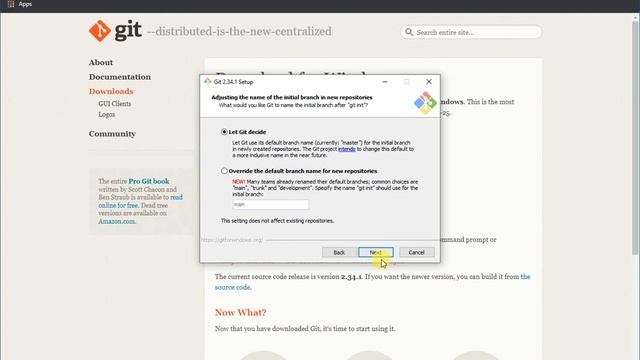Open the Logos page link
Image resolution: width=640 pixels, height=360 pixels.
tap(107, 114)
